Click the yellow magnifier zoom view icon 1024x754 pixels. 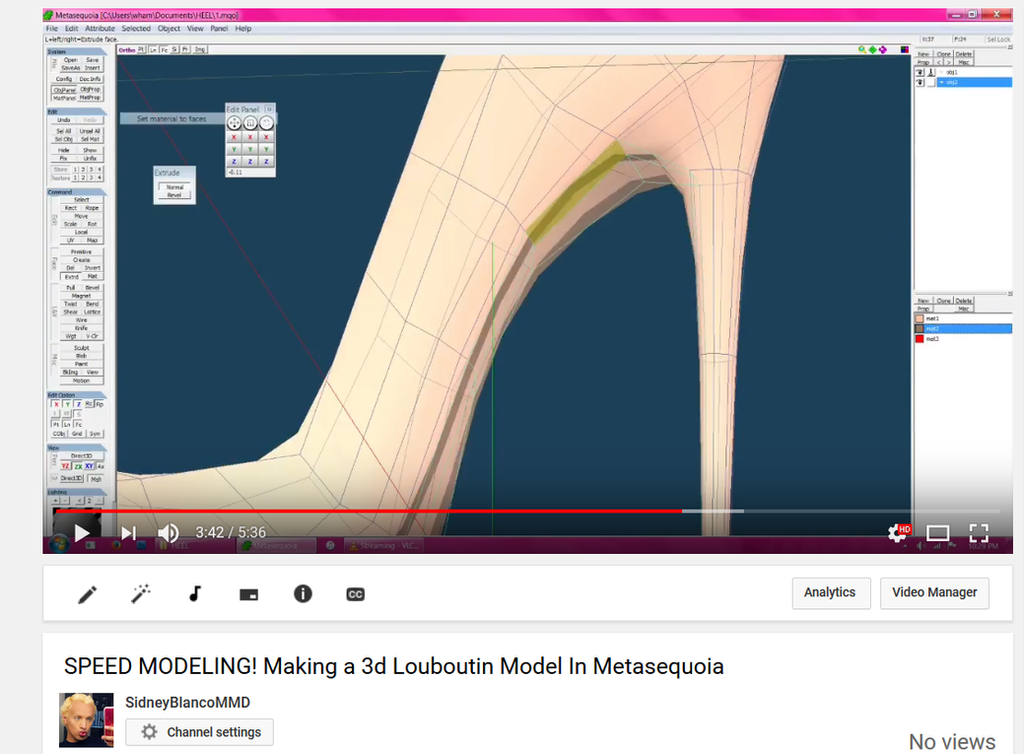point(862,50)
